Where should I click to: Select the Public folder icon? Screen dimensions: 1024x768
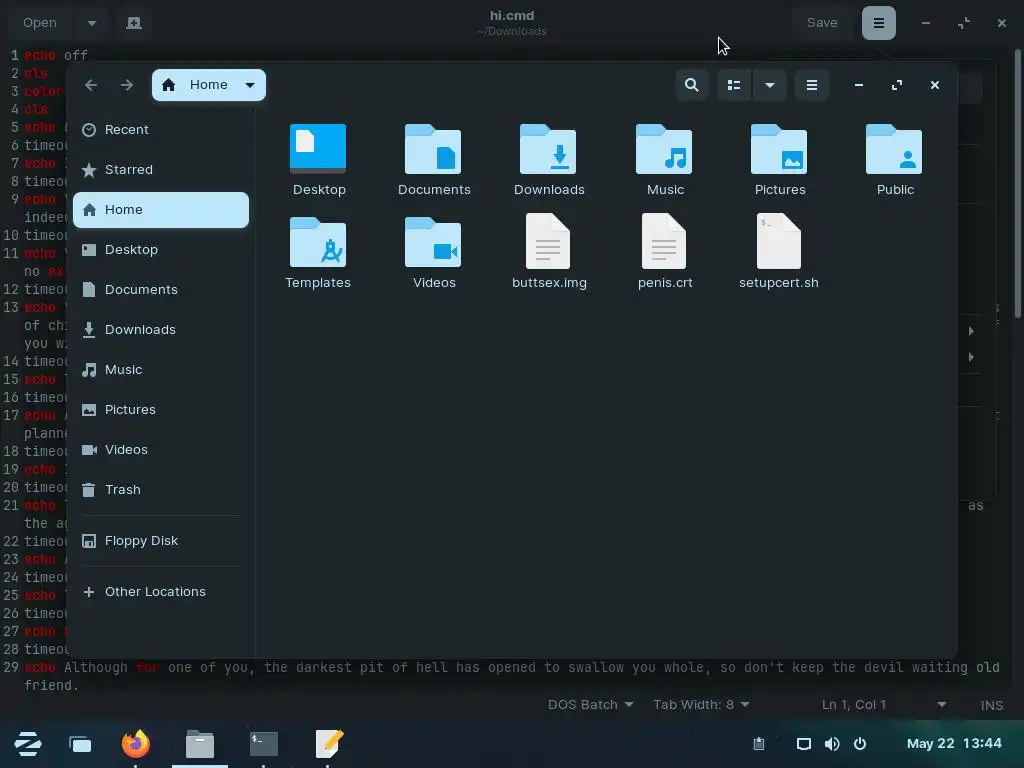click(x=894, y=150)
